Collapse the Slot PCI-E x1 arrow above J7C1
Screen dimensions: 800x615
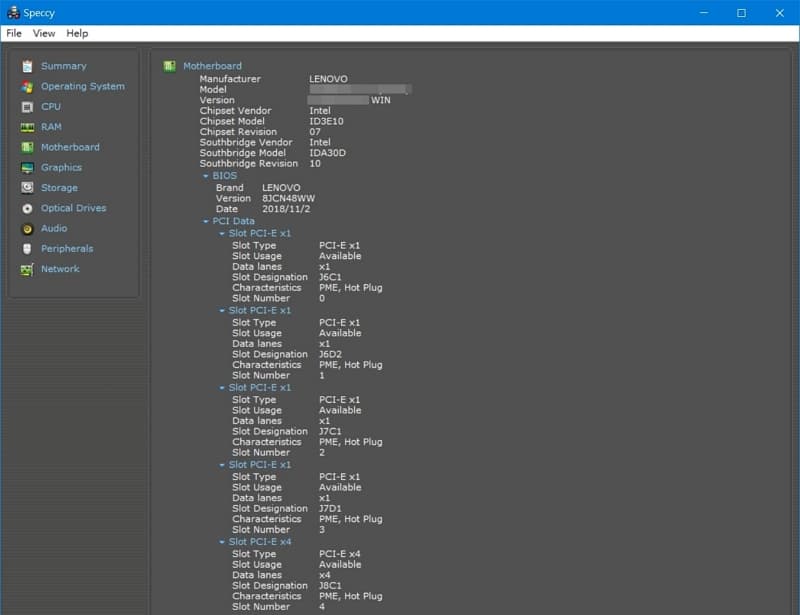(x=221, y=388)
